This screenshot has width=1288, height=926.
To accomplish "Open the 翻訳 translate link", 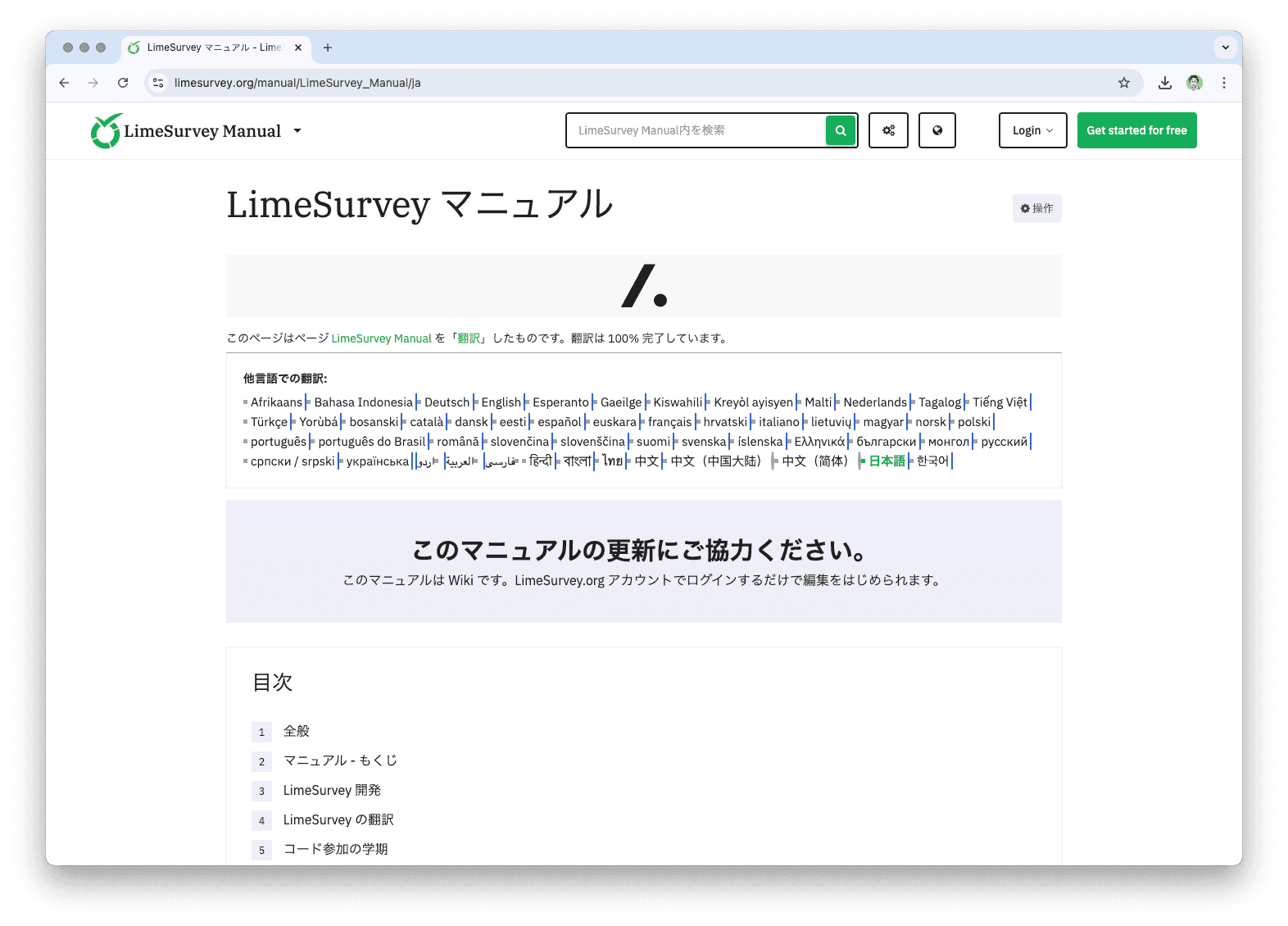I will point(469,338).
